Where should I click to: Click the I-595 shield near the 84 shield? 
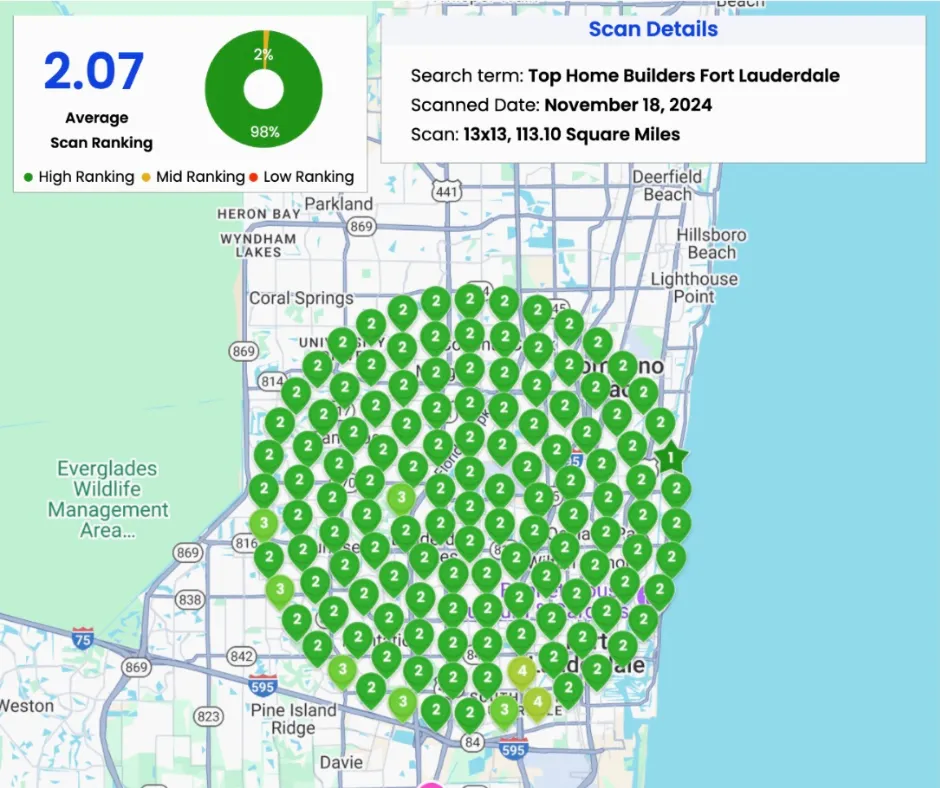click(x=513, y=749)
